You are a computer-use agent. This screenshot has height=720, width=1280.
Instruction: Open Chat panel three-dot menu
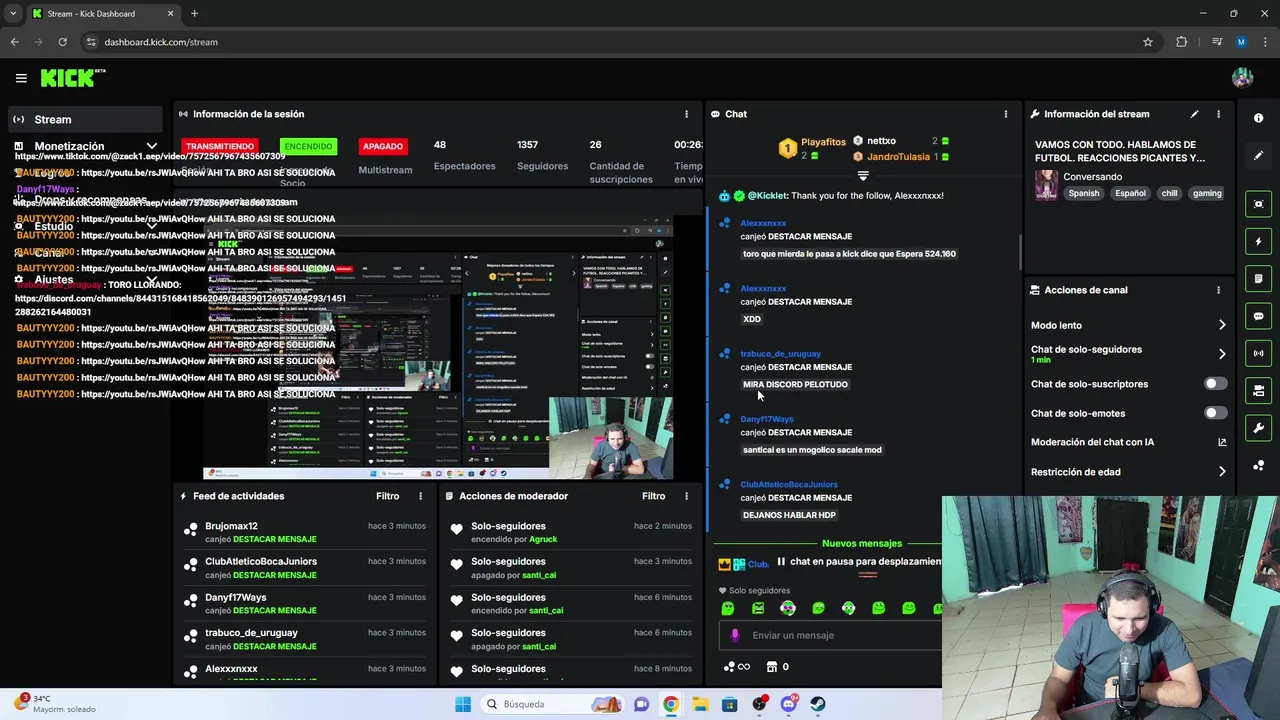[x=1005, y=114]
